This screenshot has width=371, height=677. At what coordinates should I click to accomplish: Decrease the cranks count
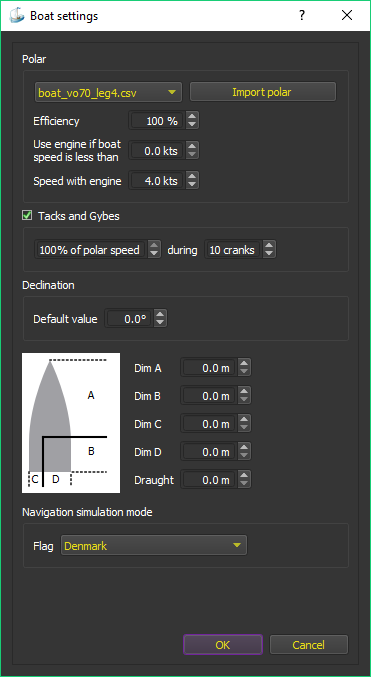click(x=269, y=254)
